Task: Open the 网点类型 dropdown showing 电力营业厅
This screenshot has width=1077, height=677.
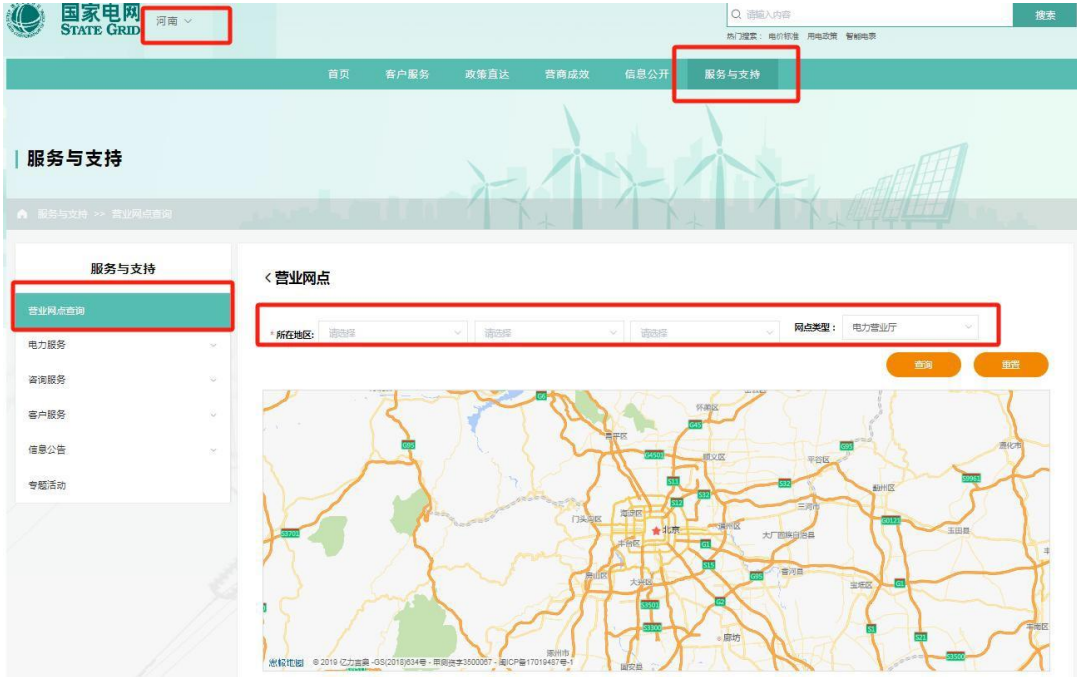Action: tap(909, 327)
